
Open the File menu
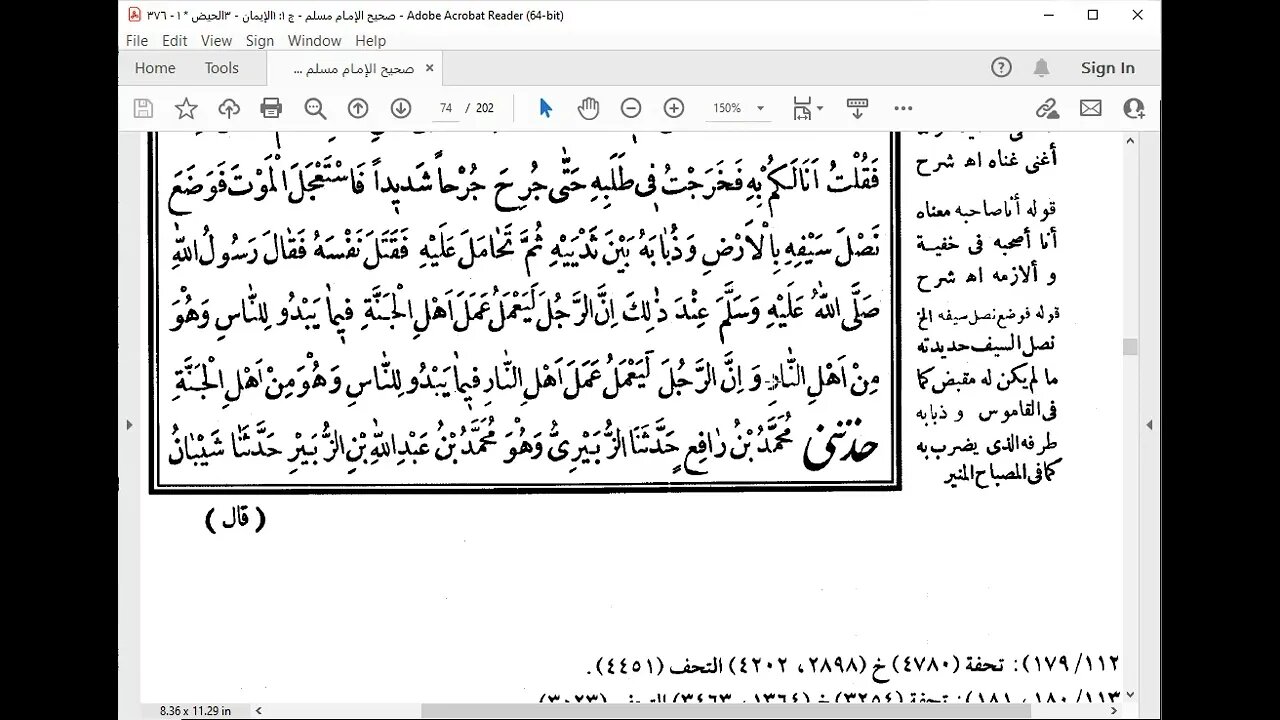tap(137, 41)
